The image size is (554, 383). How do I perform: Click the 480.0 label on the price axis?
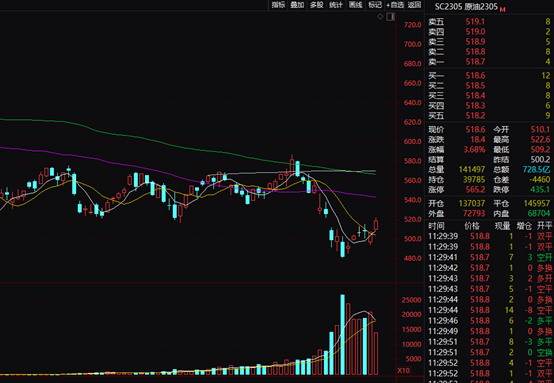pos(413,258)
